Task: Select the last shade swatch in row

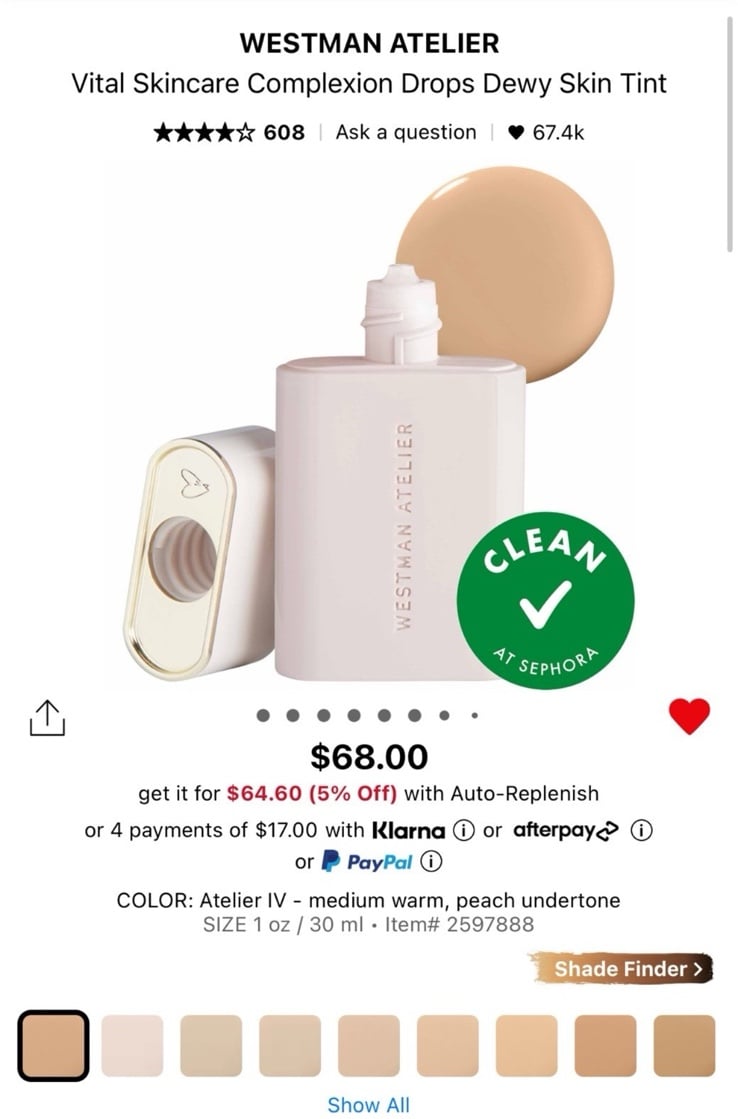Action: pyautogui.click(x=684, y=1045)
